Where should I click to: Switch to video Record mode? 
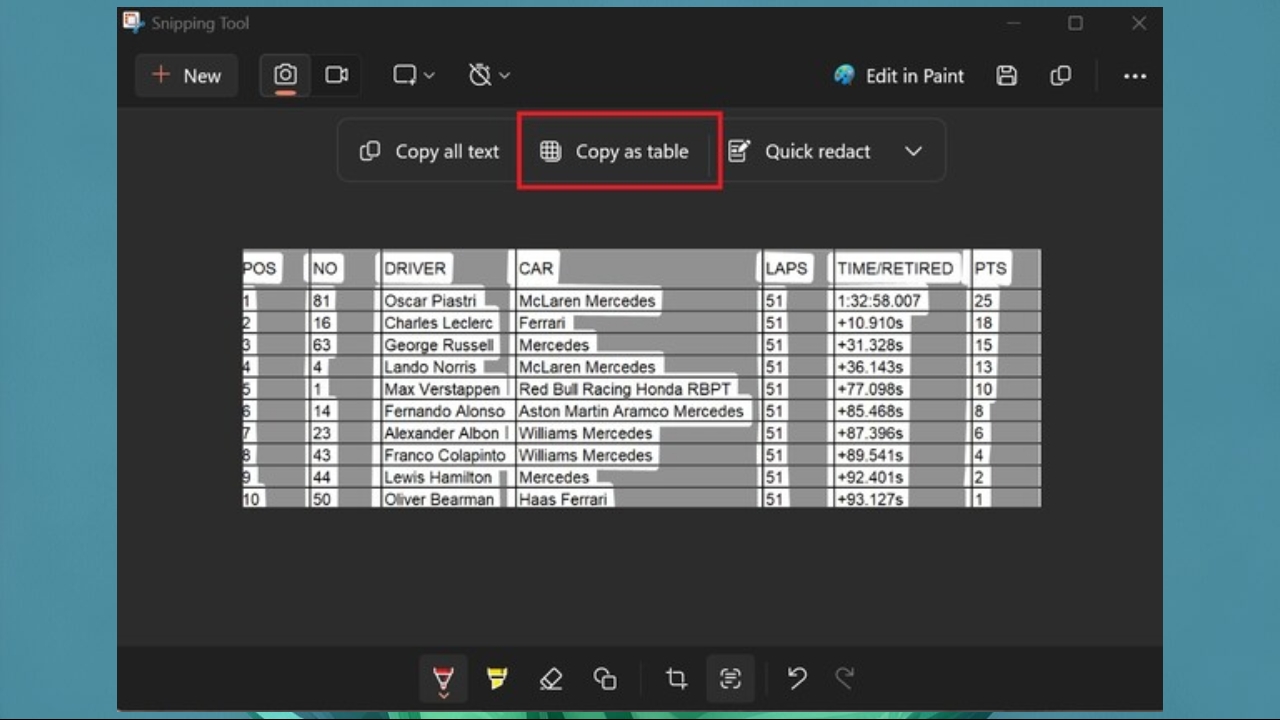tap(337, 76)
